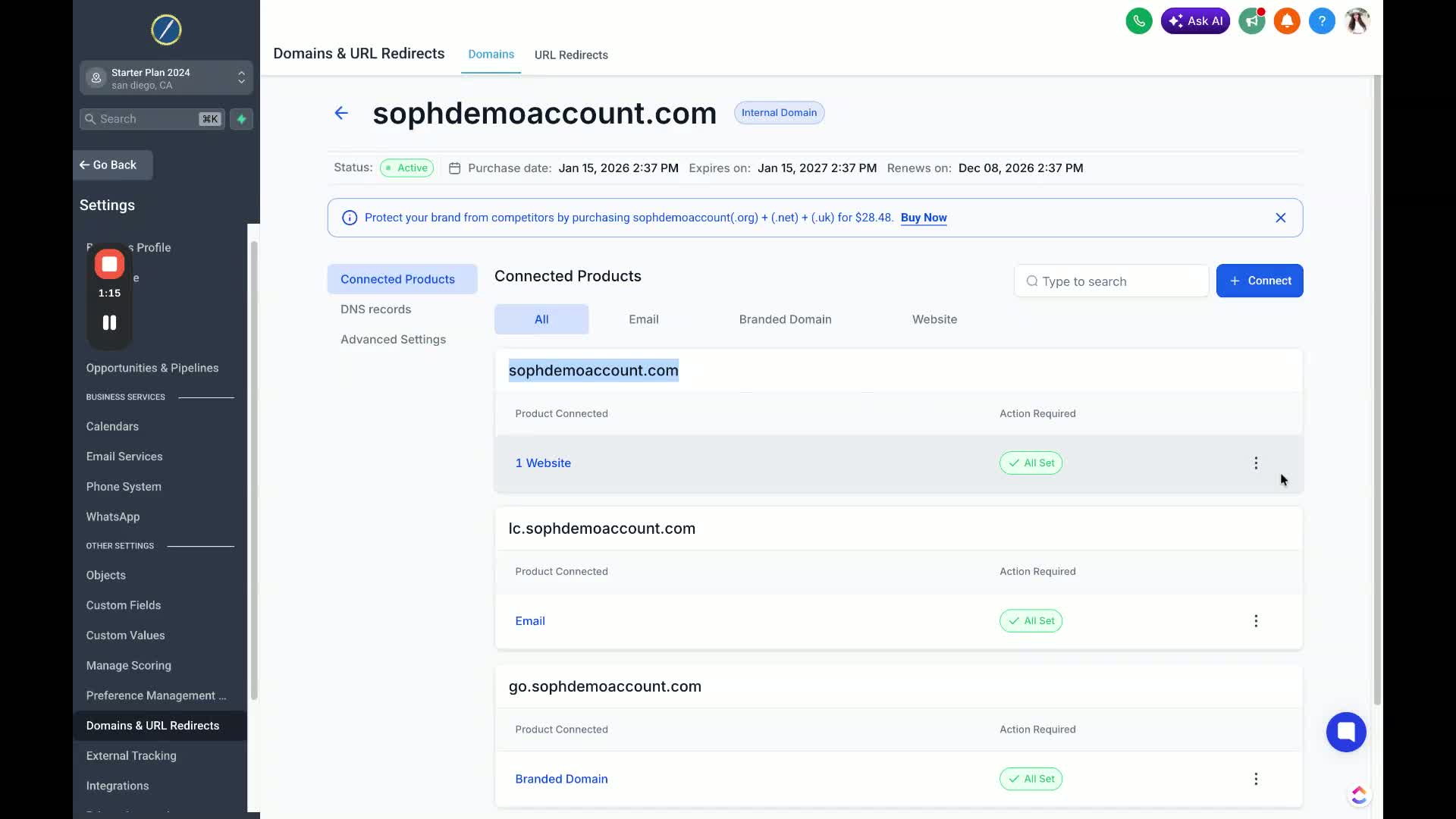Switch to the URL Redirects tab
Image resolution: width=1456 pixels, height=819 pixels.
pos(571,55)
